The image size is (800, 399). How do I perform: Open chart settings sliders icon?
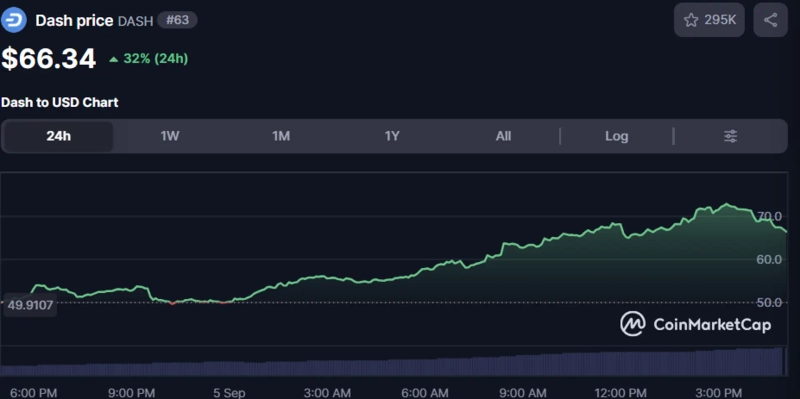(x=731, y=136)
